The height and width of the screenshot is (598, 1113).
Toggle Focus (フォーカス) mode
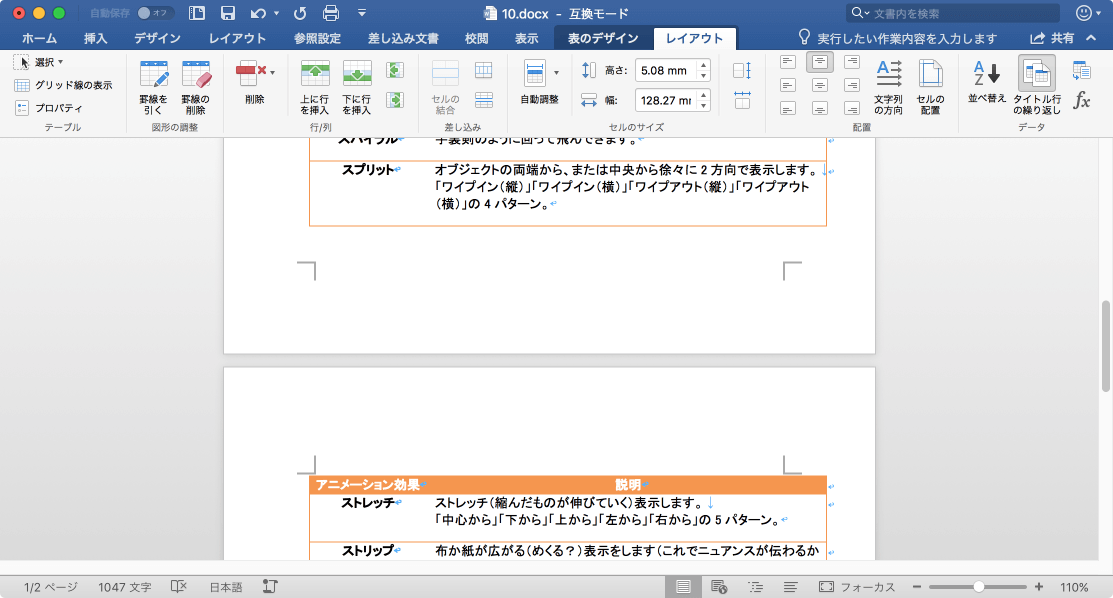(857, 587)
